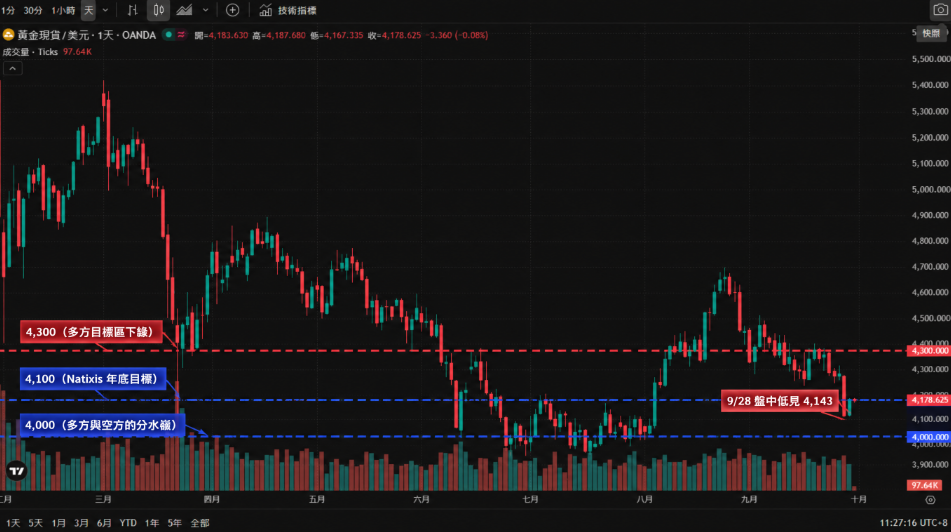Click the 開=4,183.630 open value
This screenshot has width=951, height=532.
click(221, 35)
